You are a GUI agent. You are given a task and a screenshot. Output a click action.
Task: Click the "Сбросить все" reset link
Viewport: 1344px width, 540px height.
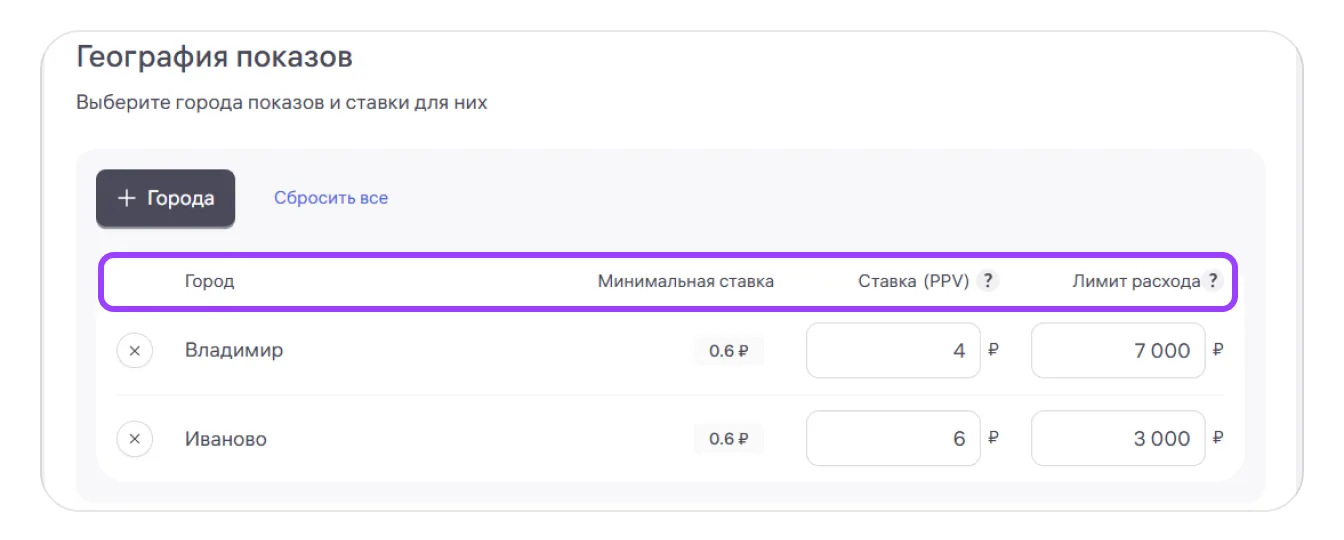coord(331,198)
